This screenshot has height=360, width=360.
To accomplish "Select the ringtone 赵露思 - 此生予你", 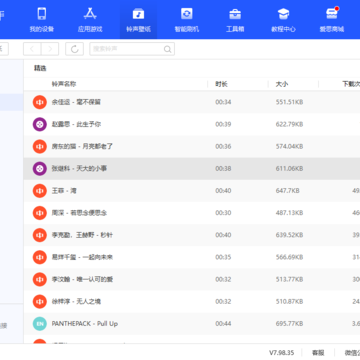I will (76, 124).
